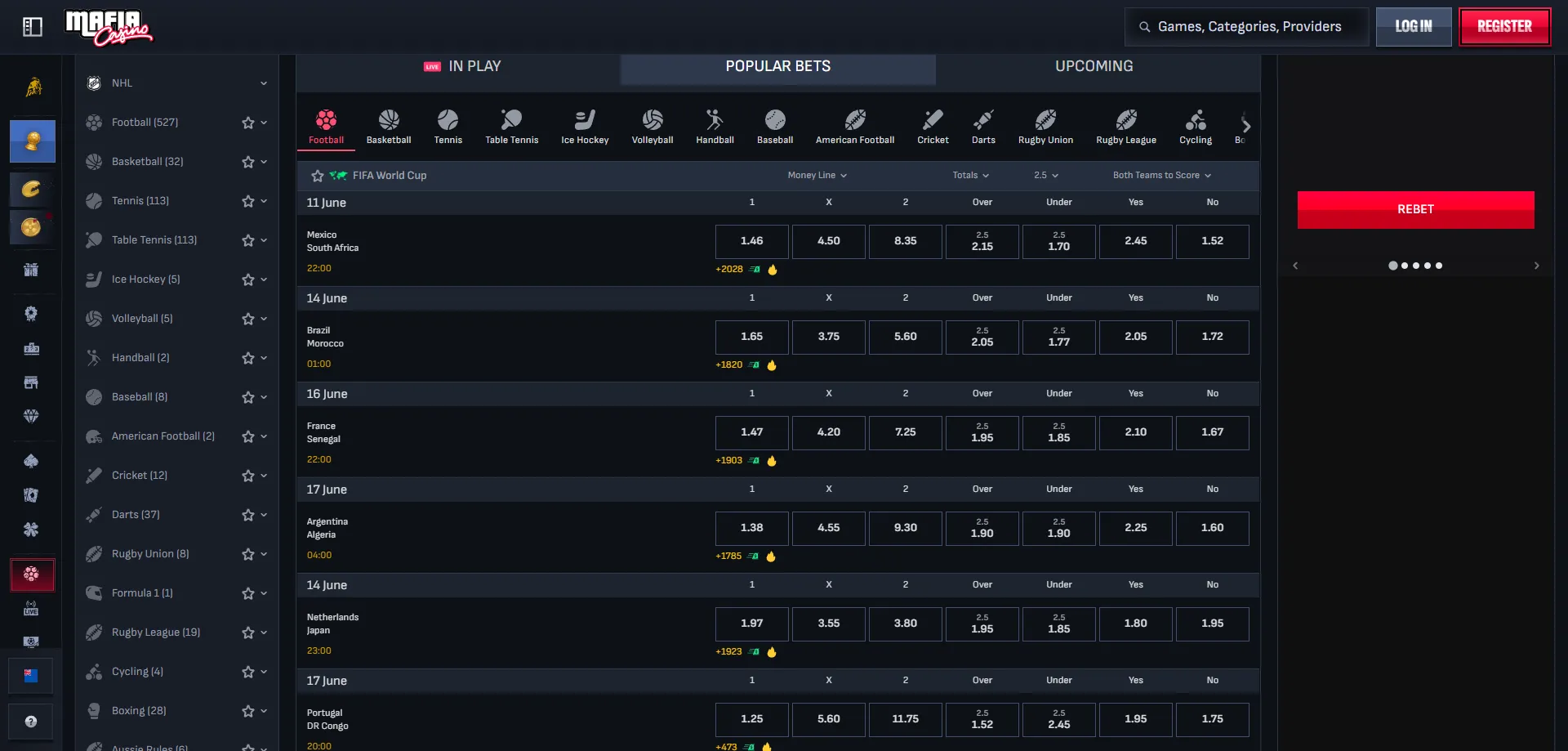1568x751 pixels.
Task: Expand the Cricket (12) chevron
Action: click(x=264, y=476)
